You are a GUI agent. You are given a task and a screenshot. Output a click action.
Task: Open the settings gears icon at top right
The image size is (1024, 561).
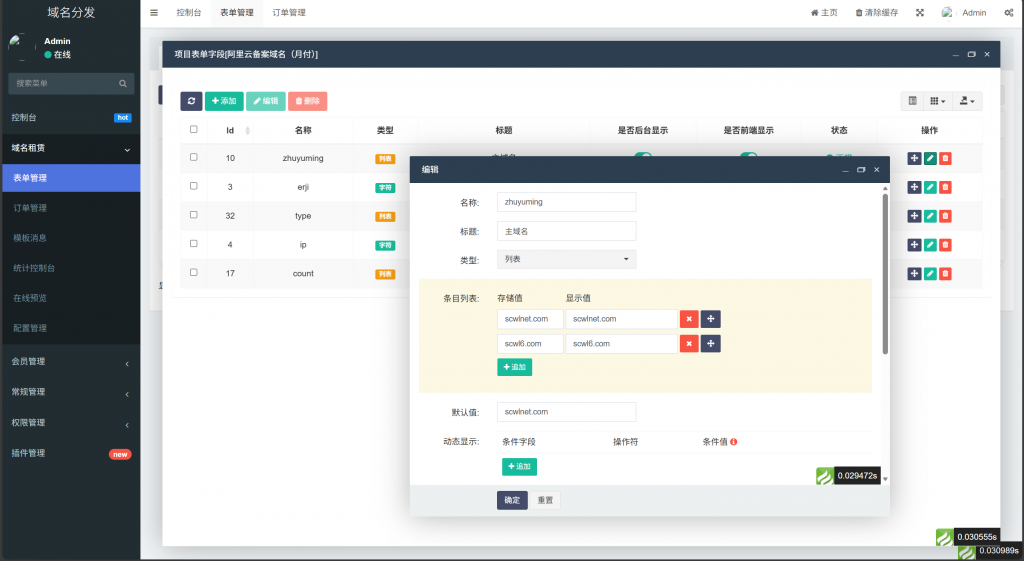(1008, 12)
